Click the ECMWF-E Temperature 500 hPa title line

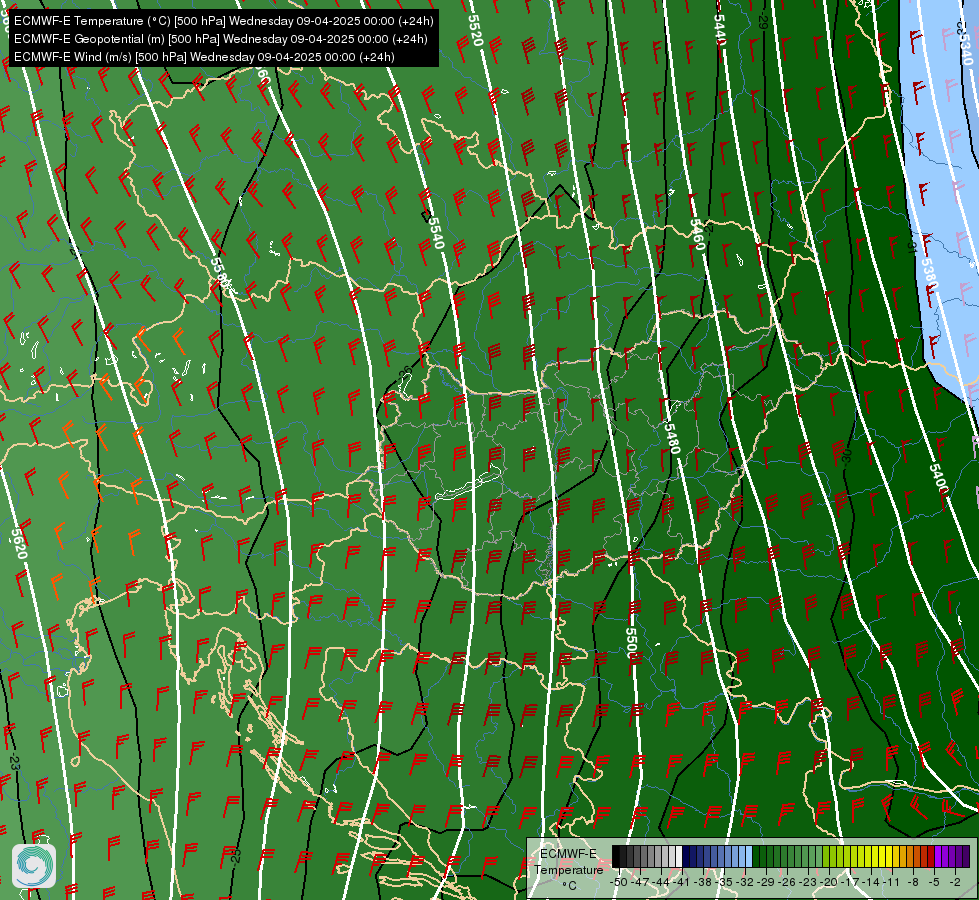pos(224,21)
